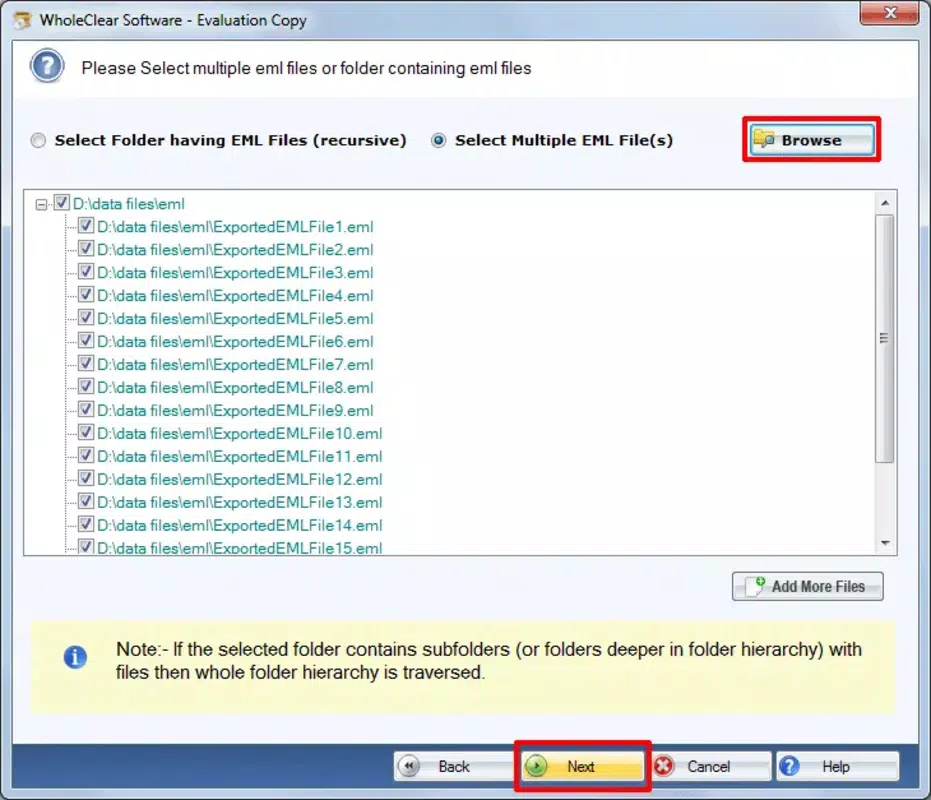Uncheck the ExportedEMLFile3.eml checkbox

click(86, 271)
